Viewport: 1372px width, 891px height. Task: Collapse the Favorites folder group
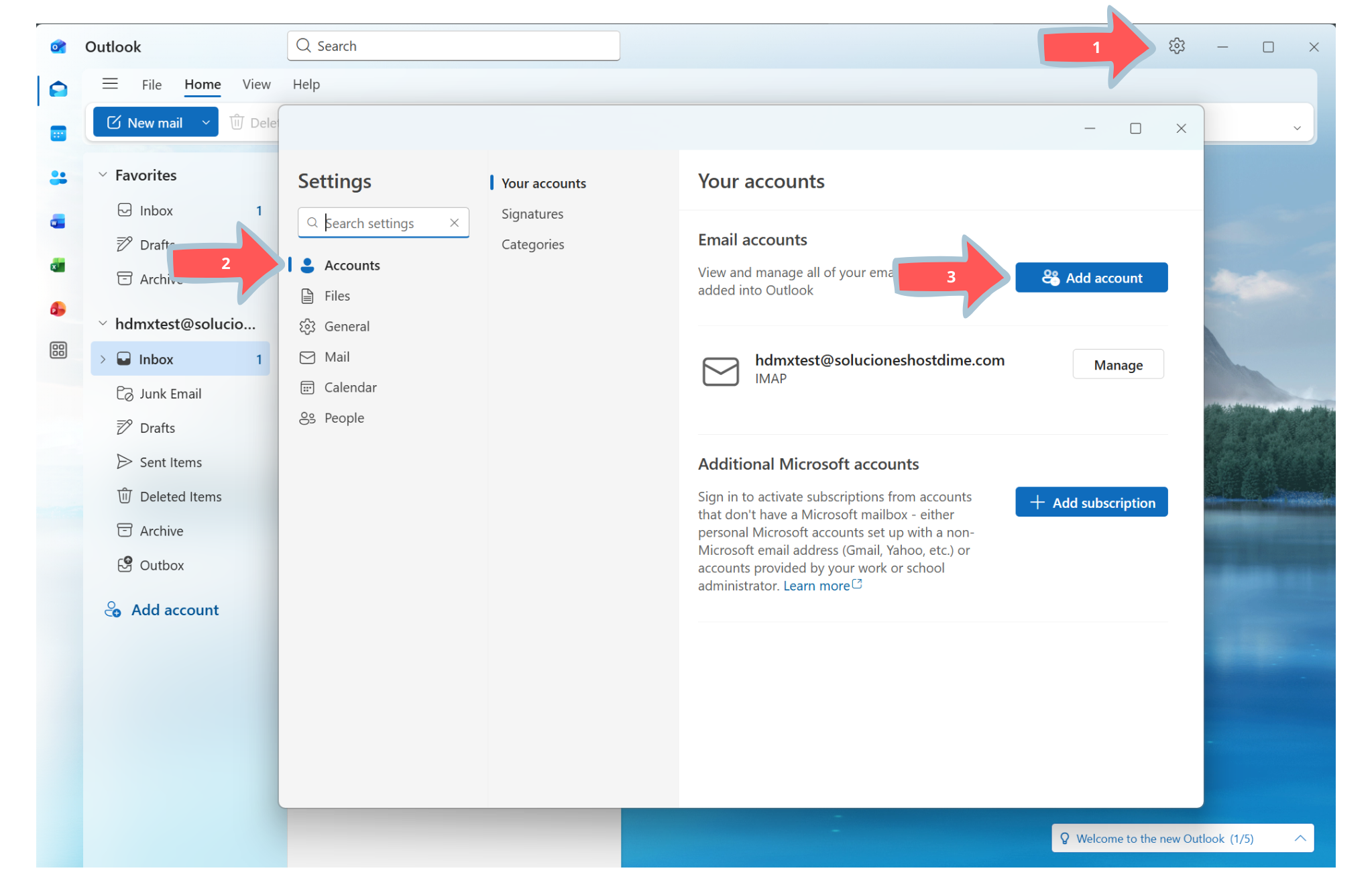pos(103,175)
